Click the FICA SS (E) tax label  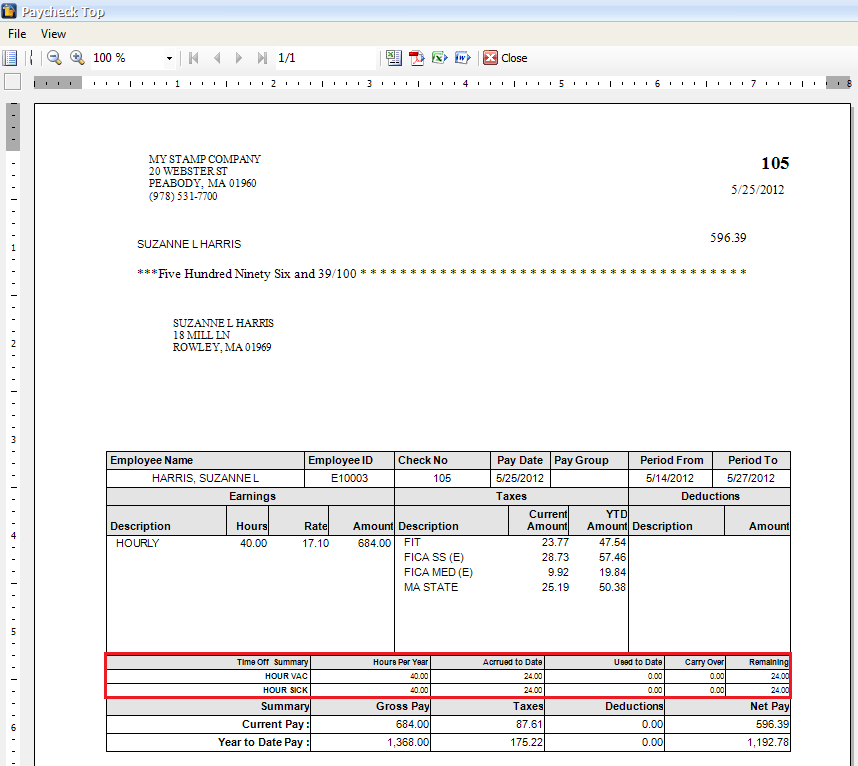point(433,557)
